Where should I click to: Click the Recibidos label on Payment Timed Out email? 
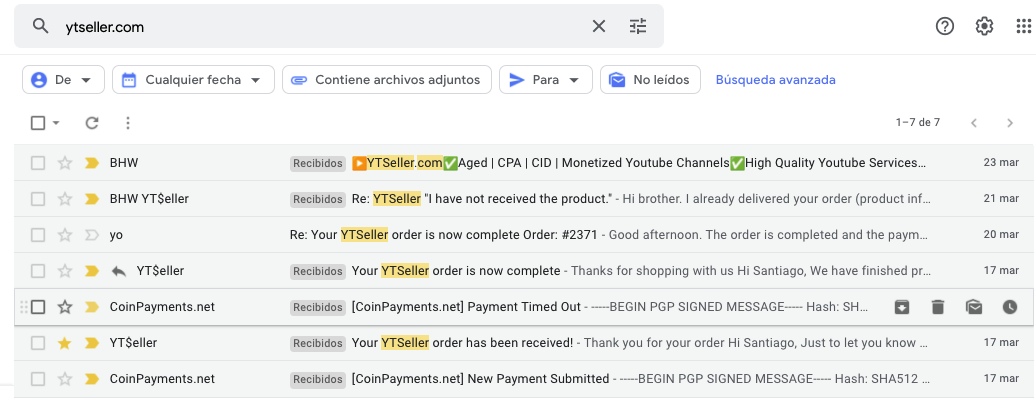click(x=318, y=307)
